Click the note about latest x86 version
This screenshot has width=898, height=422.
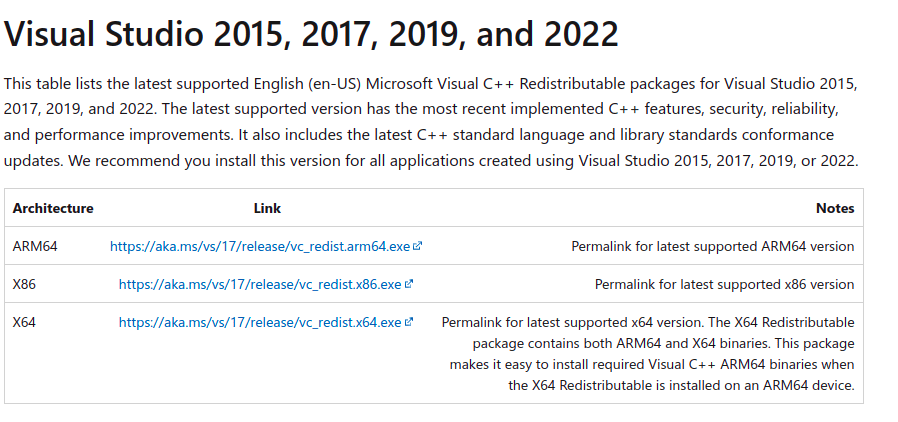(724, 284)
